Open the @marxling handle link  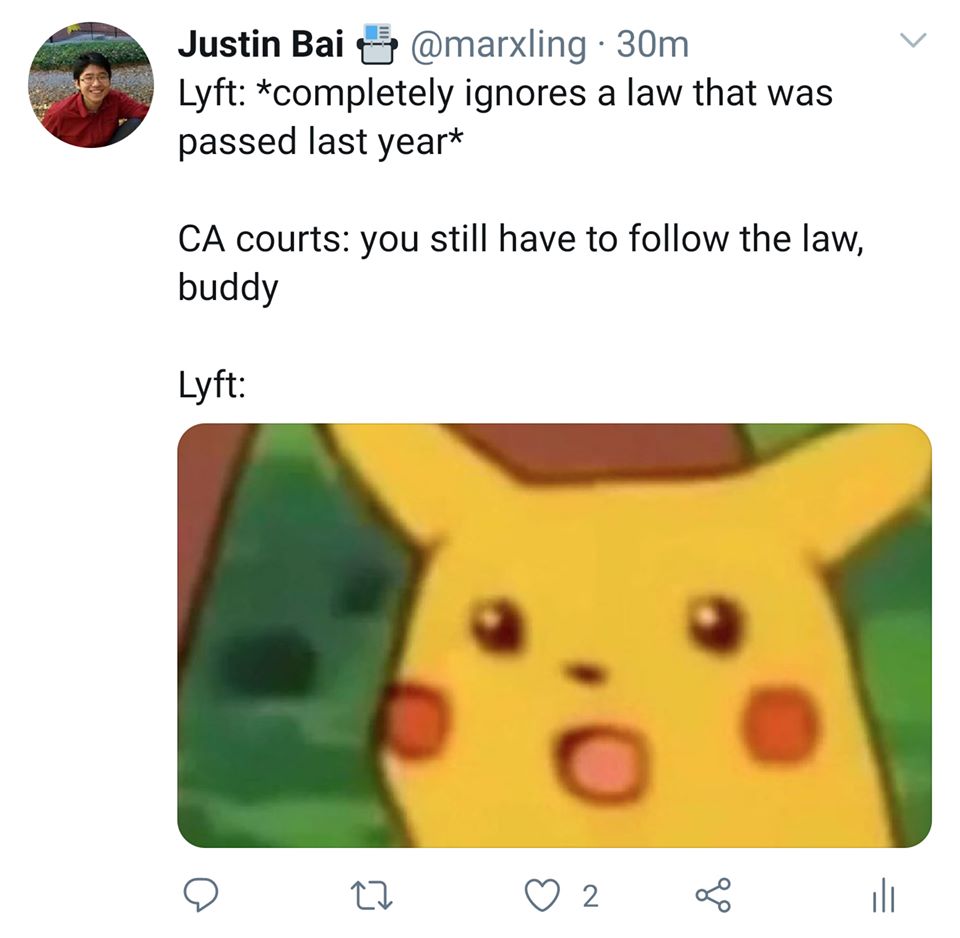497,45
